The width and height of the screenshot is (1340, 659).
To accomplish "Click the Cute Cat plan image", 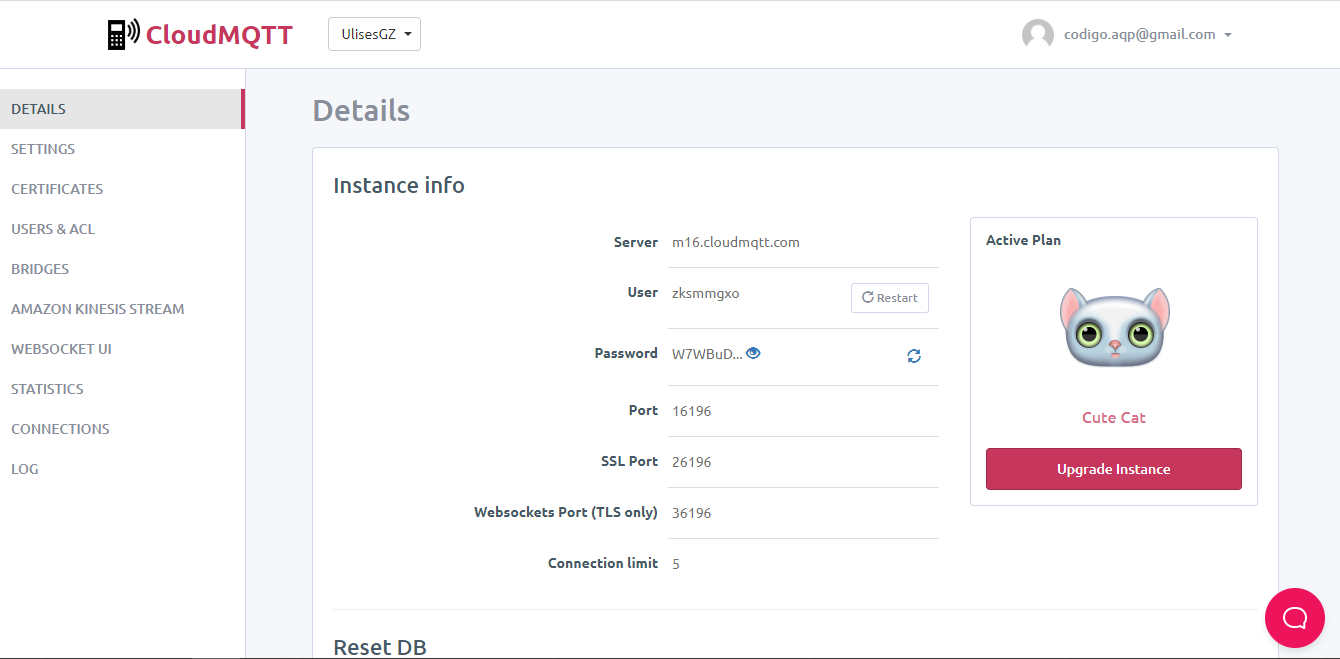I will (x=1114, y=327).
